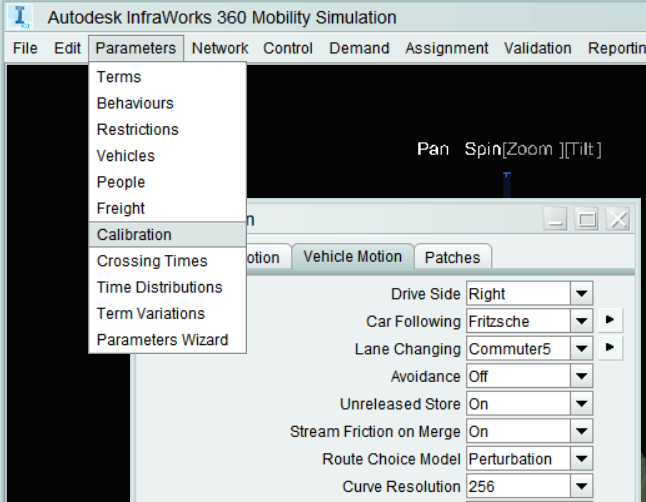Maximize the calibration dialog
This screenshot has width=646, height=502.
(x=587, y=219)
